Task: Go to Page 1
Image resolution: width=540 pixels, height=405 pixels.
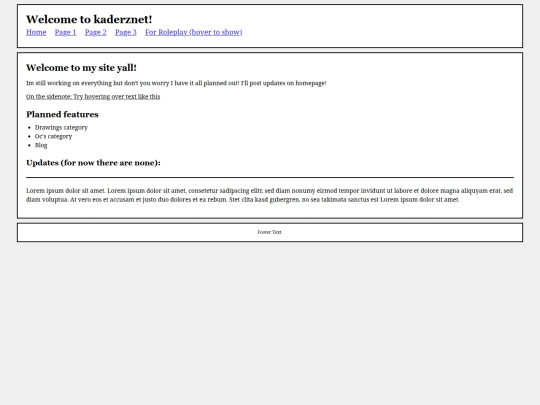Action: (x=65, y=32)
